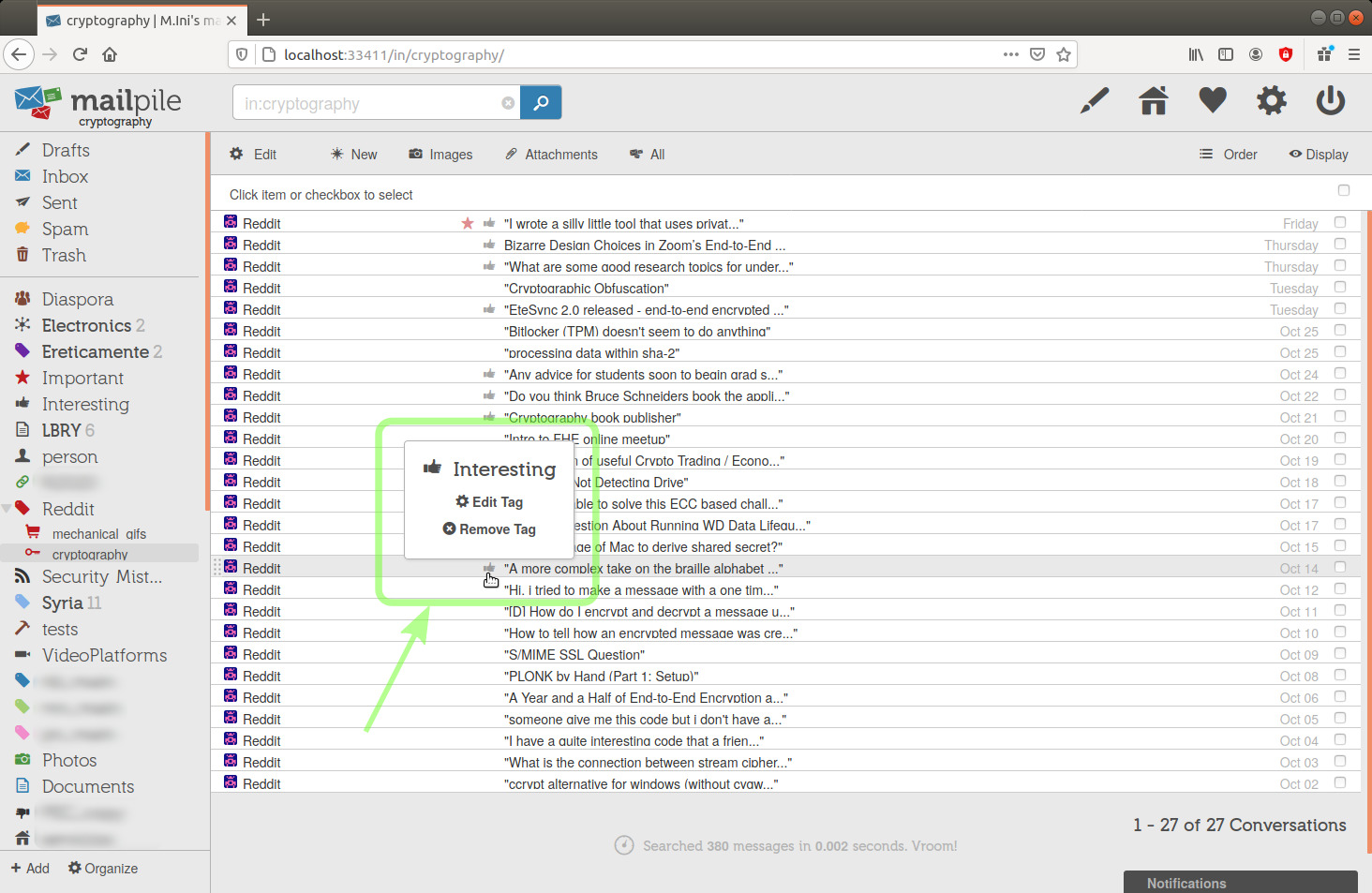Open the mechanical_gifs subtag
This screenshot has width=1372, height=893.
[x=98, y=533]
